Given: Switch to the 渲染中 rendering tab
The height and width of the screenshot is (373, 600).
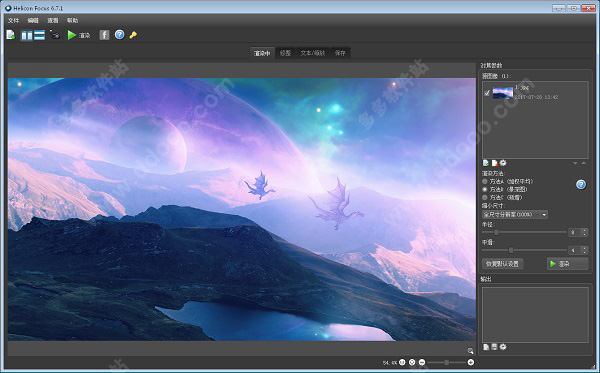Looking at the screenshot, I should click(x=262, y=53).
